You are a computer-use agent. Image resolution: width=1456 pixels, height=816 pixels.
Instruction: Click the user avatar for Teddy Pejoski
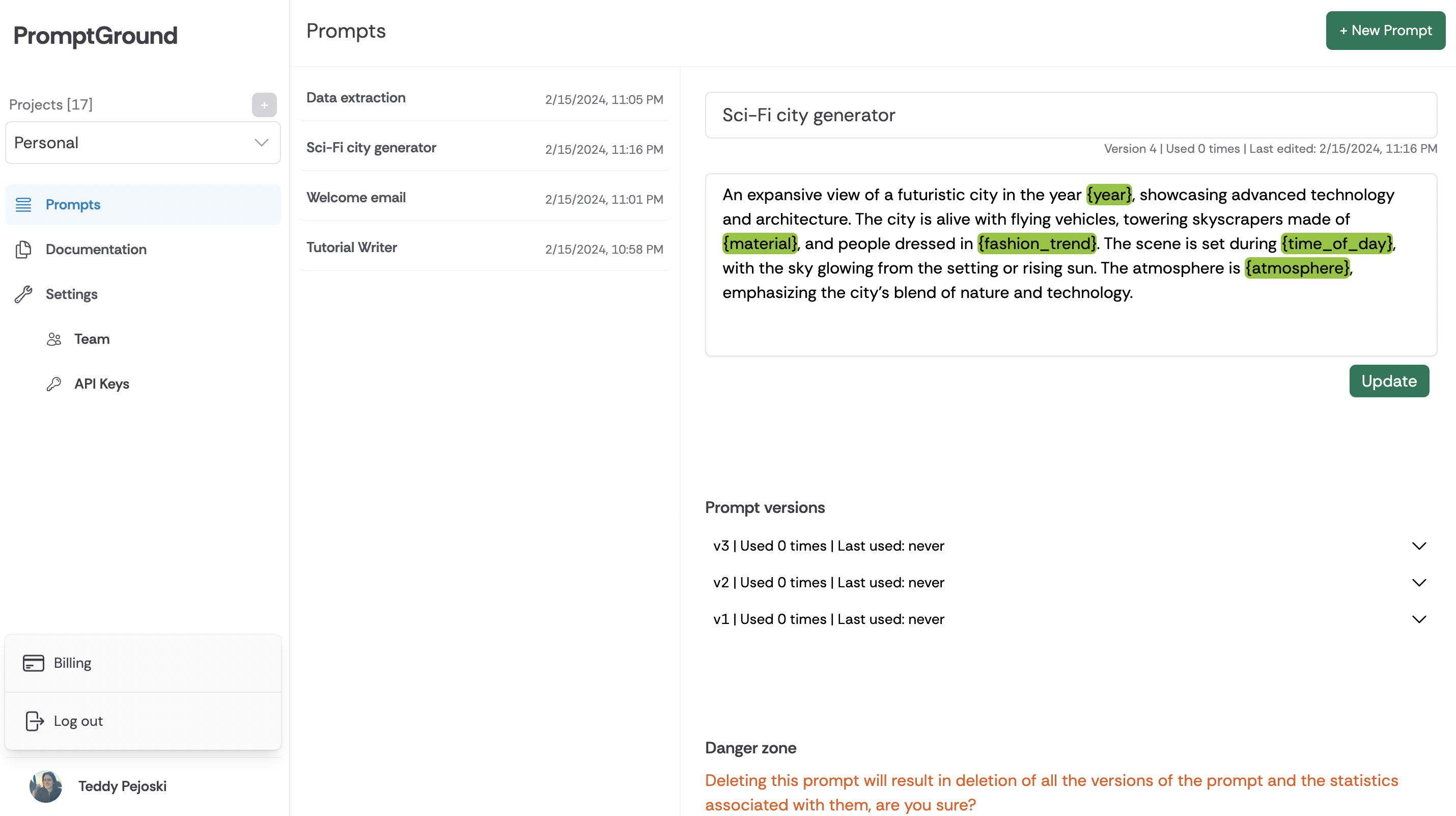click(x=45, y=786)
